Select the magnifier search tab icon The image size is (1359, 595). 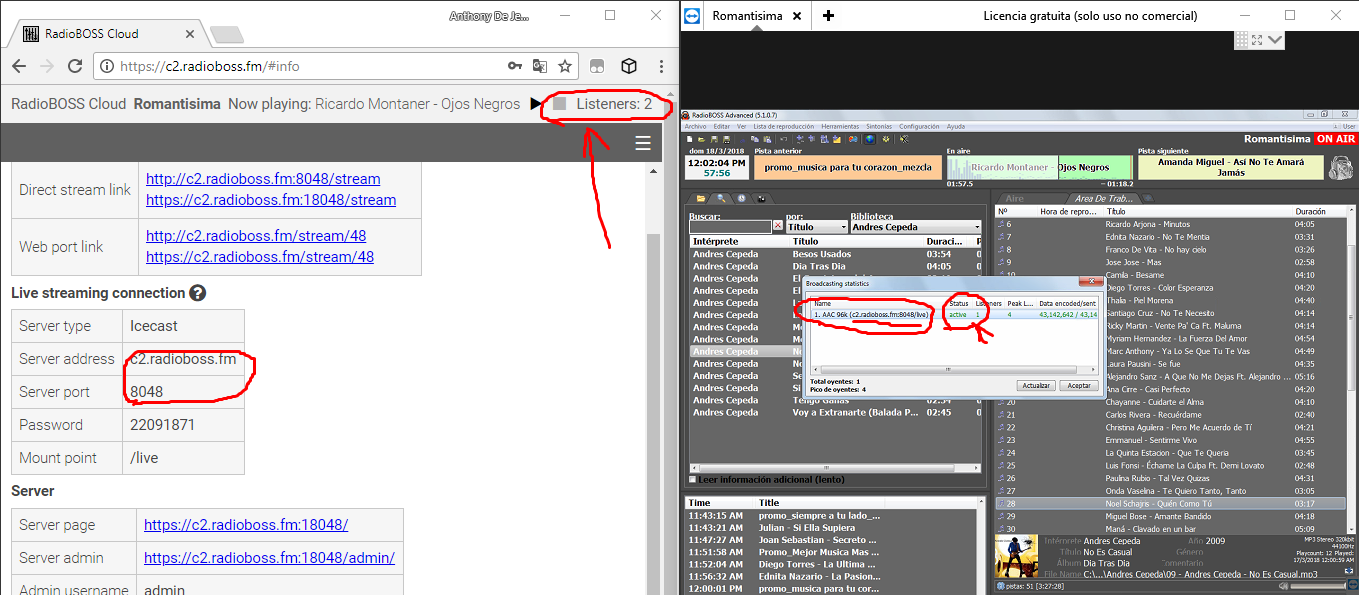tap(721, 198)
